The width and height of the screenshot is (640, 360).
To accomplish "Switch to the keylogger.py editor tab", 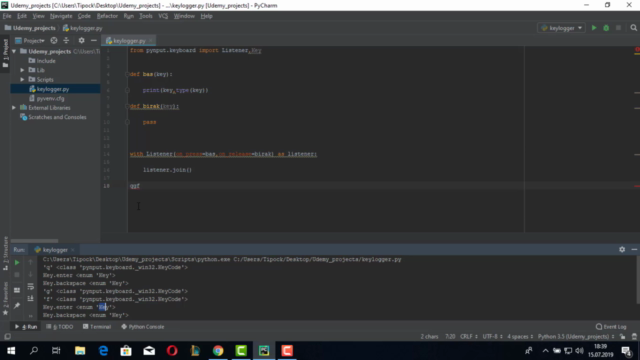I will point(129,40).
